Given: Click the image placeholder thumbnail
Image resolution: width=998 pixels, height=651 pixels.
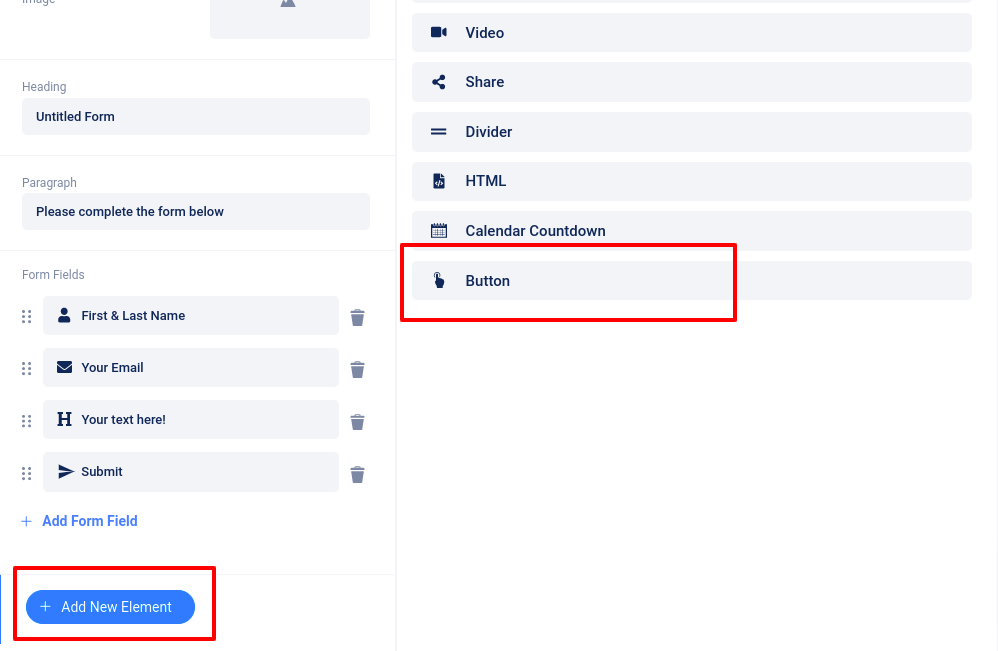Looking at the screenshot, I should click(289, 15).
